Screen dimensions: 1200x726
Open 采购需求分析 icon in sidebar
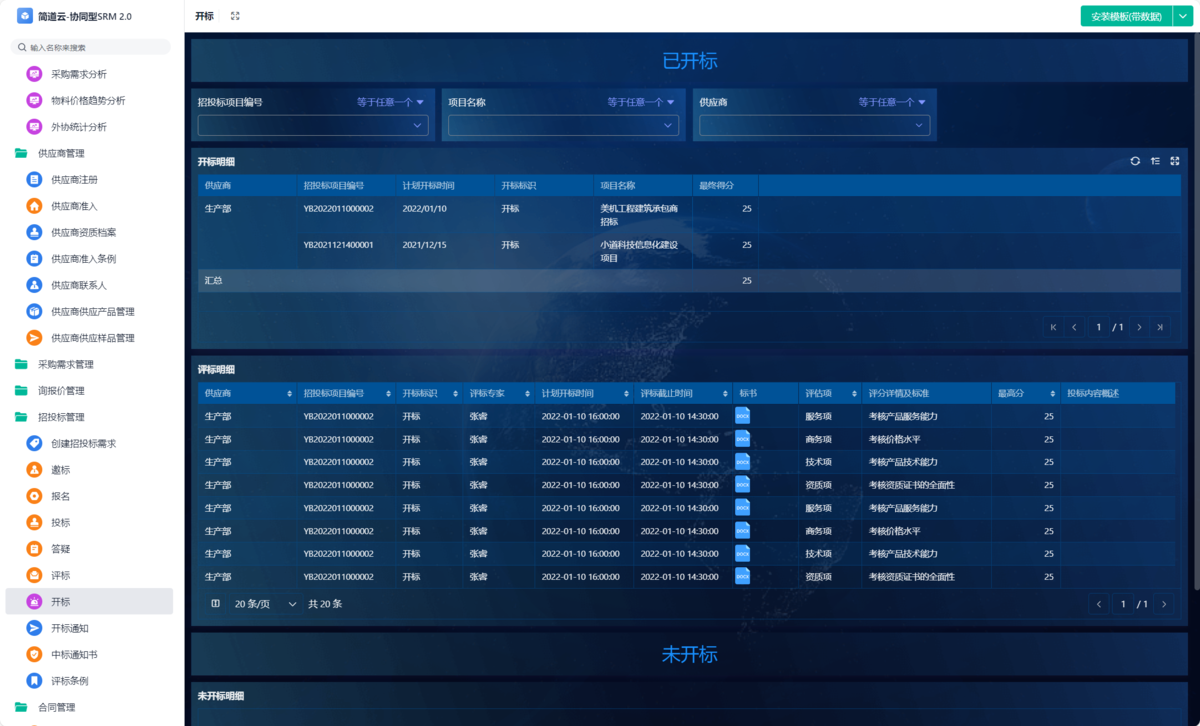[x=34, y=74]
